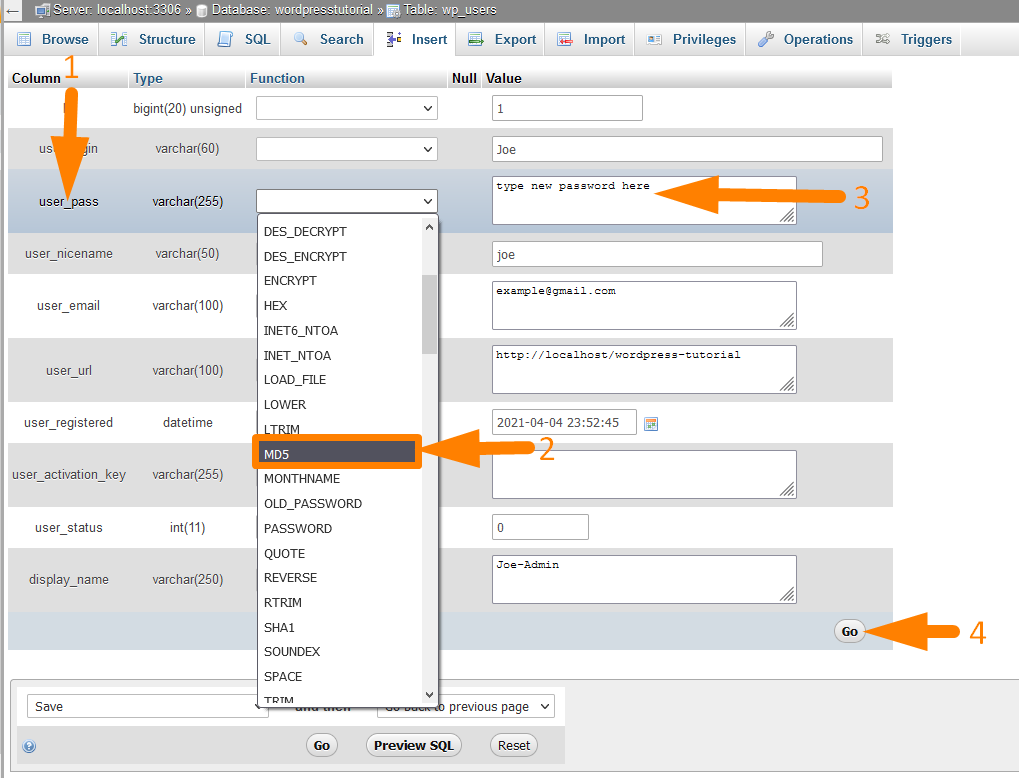
Task: Click the Preview SQL button
Action: [414, 746]
